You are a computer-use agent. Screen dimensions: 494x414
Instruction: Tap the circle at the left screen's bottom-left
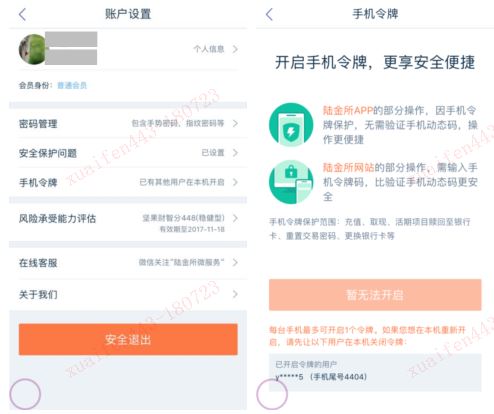coord(25,394)
